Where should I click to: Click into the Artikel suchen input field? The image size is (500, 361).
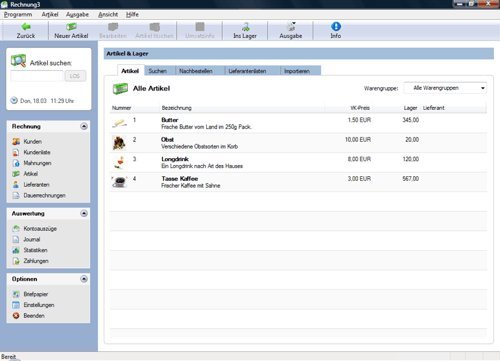(37, 76)
